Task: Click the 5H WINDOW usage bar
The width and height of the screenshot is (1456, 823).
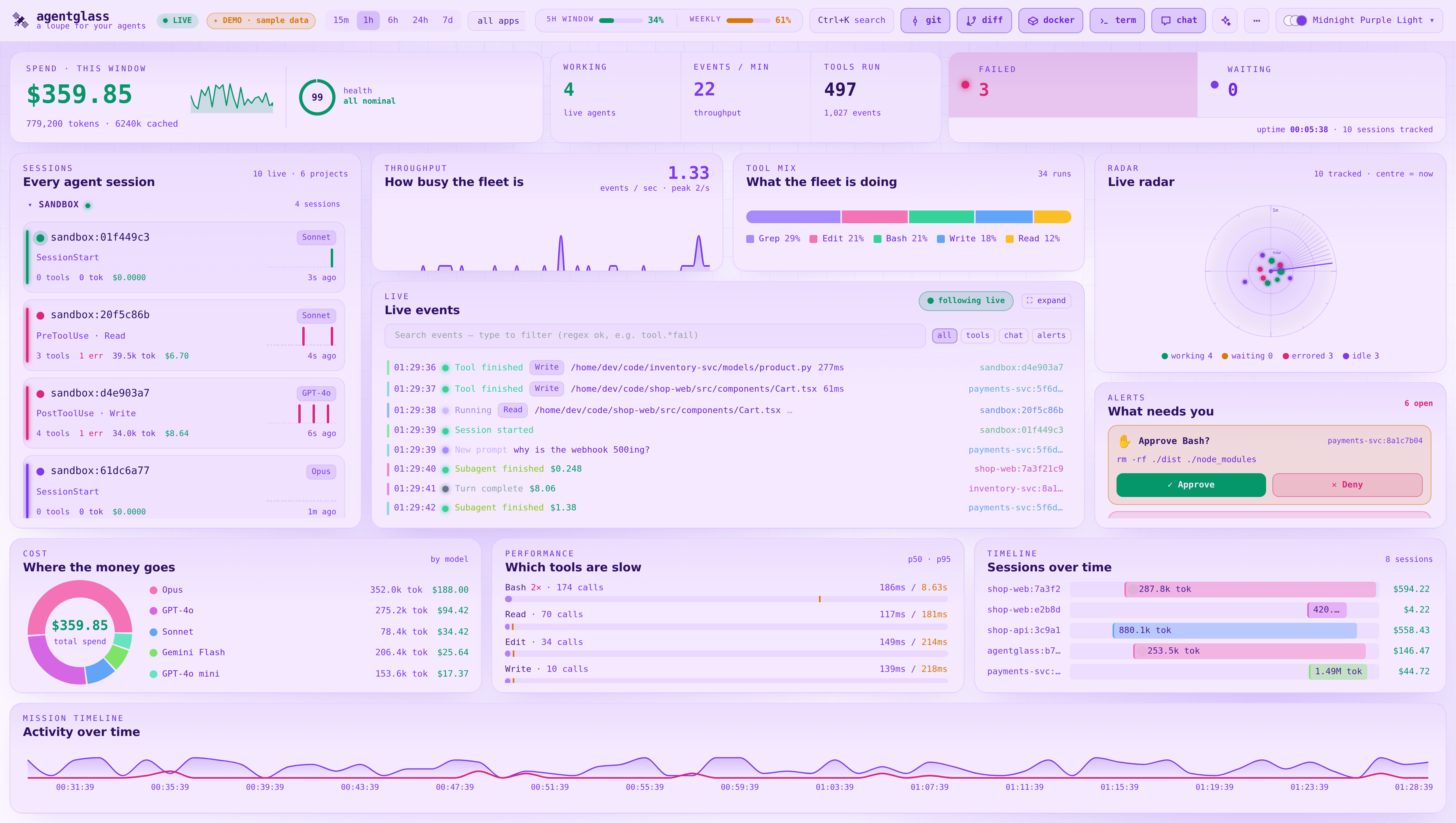Action: [621, 20]
